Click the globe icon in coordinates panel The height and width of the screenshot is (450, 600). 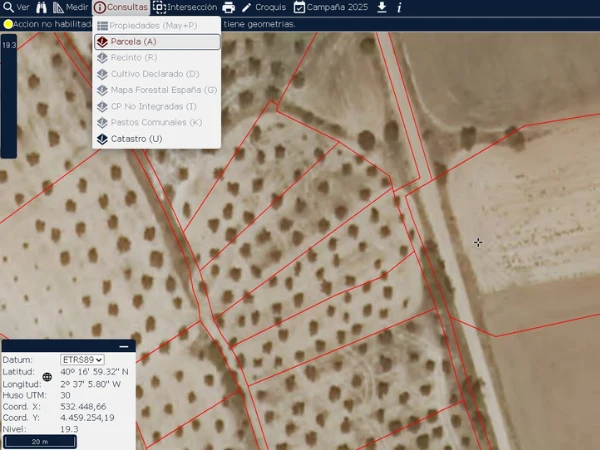point(46,377)
